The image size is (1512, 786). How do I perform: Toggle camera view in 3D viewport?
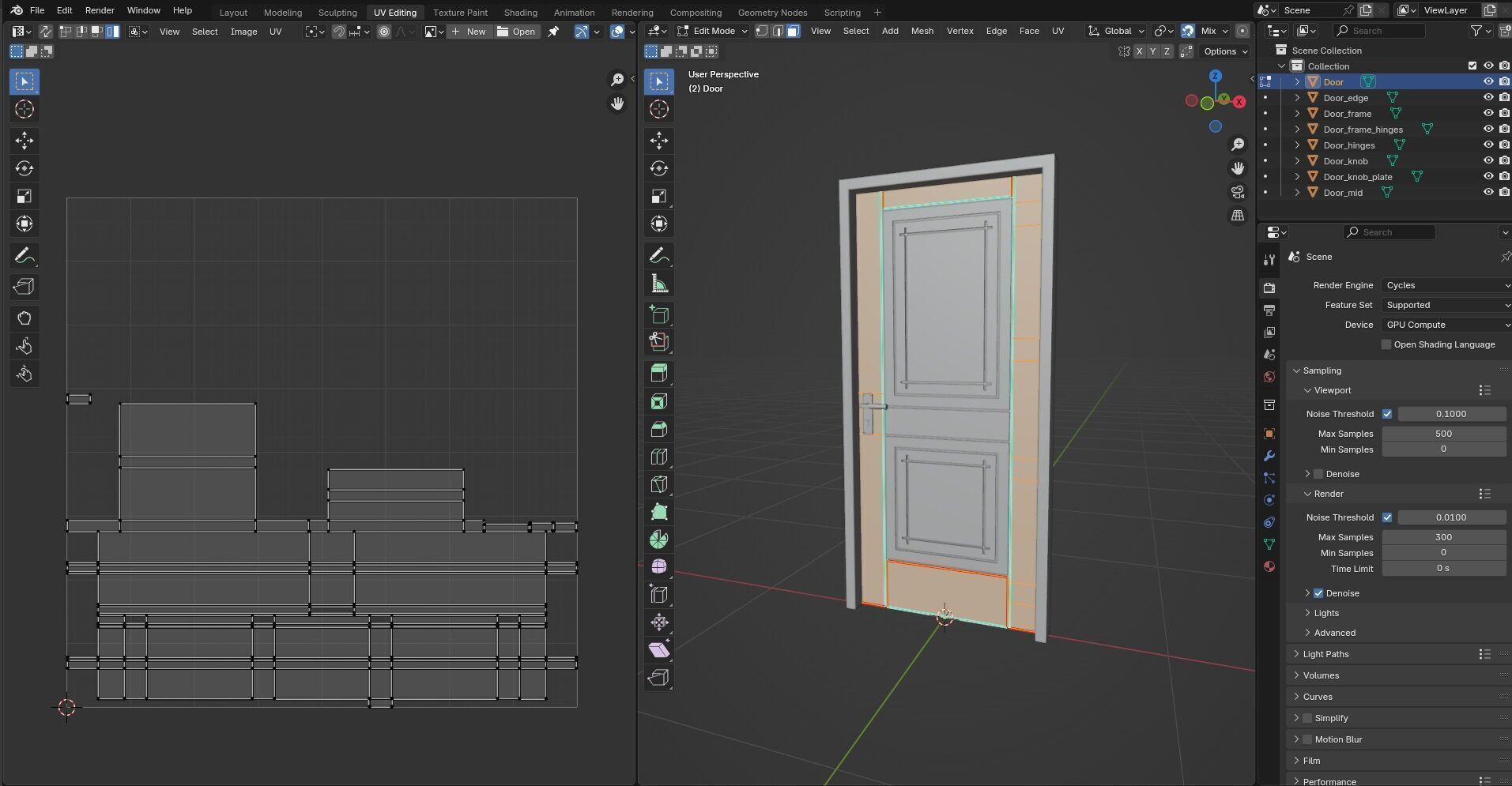point(1238,192)
